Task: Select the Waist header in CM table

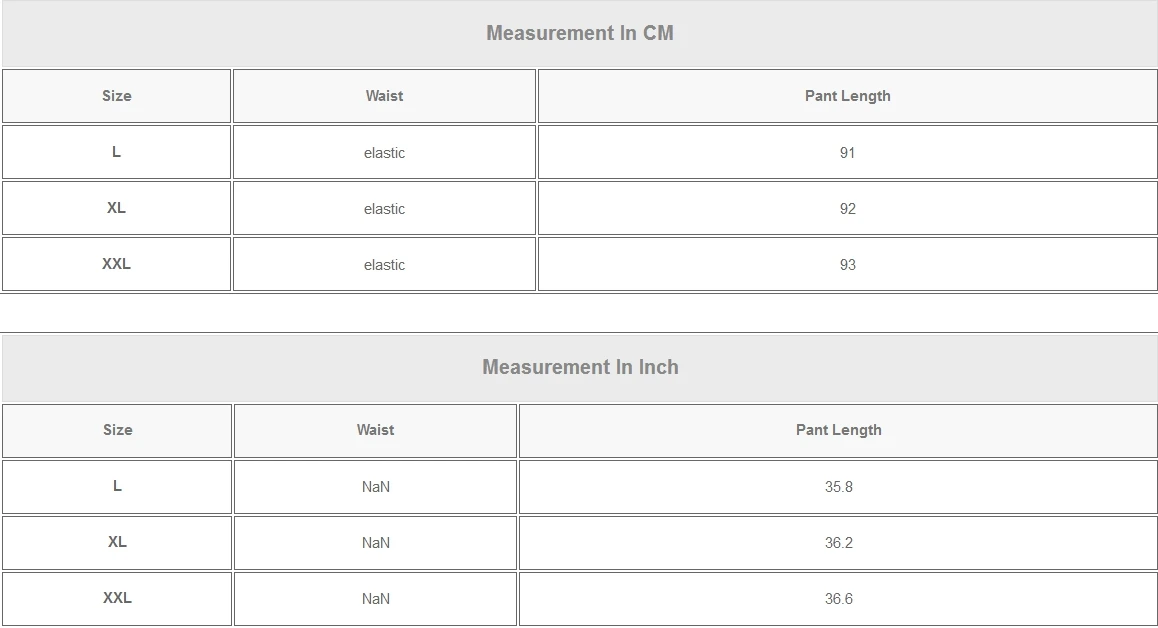Action: pyautogui.click(x=384, y=96)
